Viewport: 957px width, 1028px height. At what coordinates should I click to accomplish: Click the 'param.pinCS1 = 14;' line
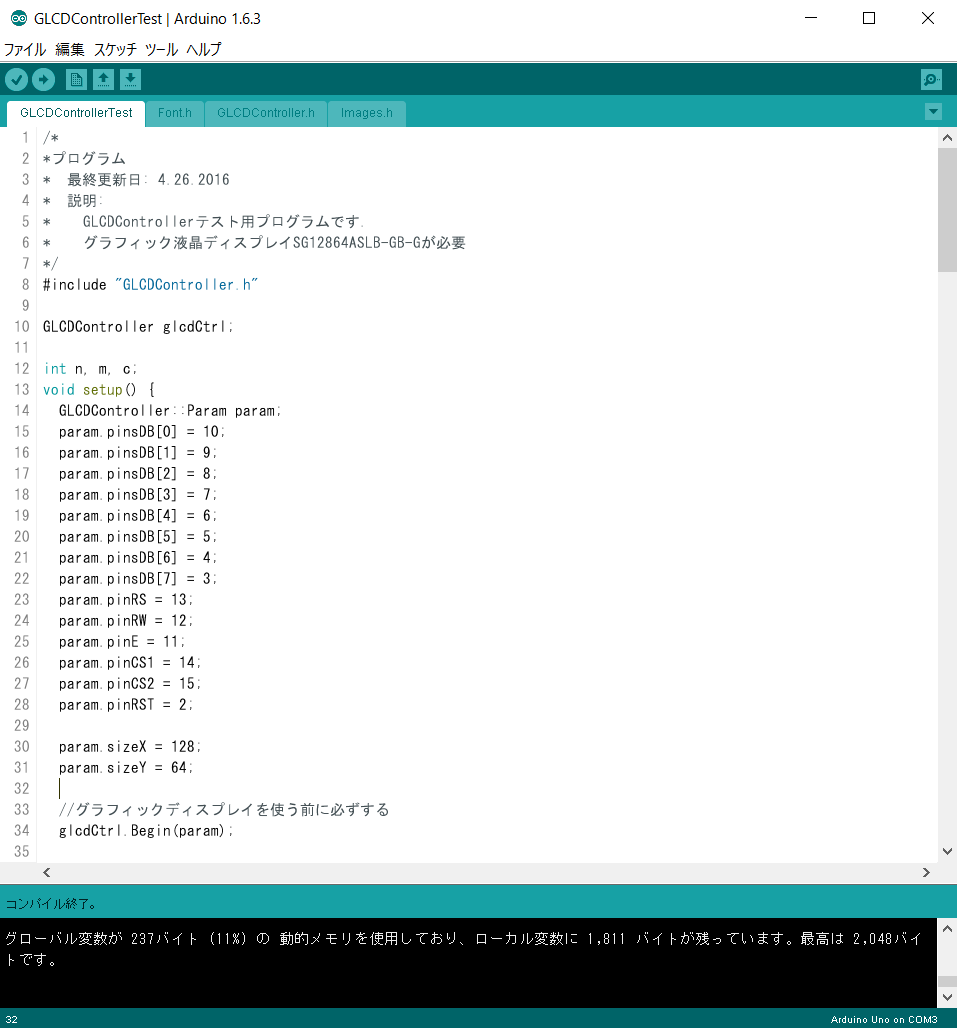(x=130, y=662)
